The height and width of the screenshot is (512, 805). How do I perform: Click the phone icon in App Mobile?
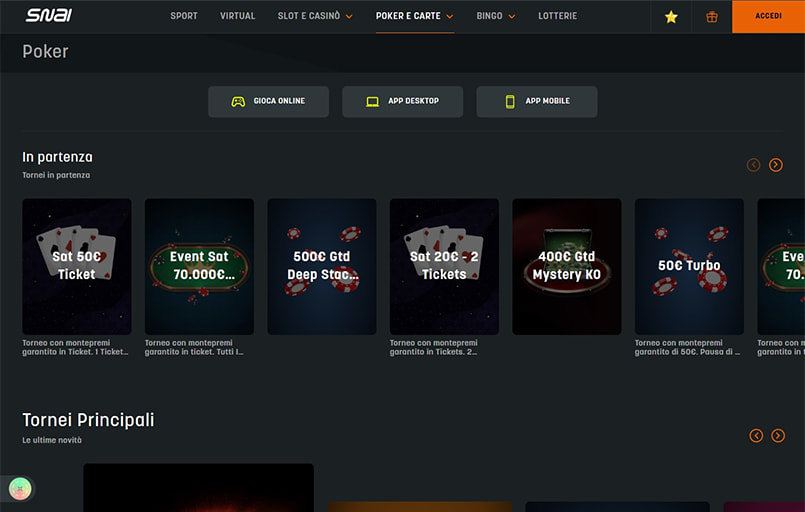tap(510, 102)
